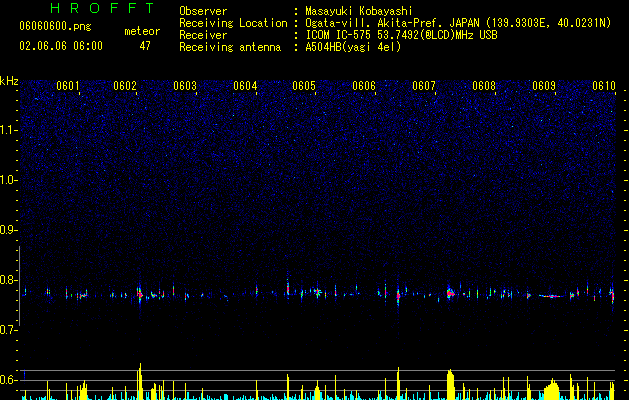
Task: Click the Receiver label
Action: pyautogui.click(x=203, y=35)
